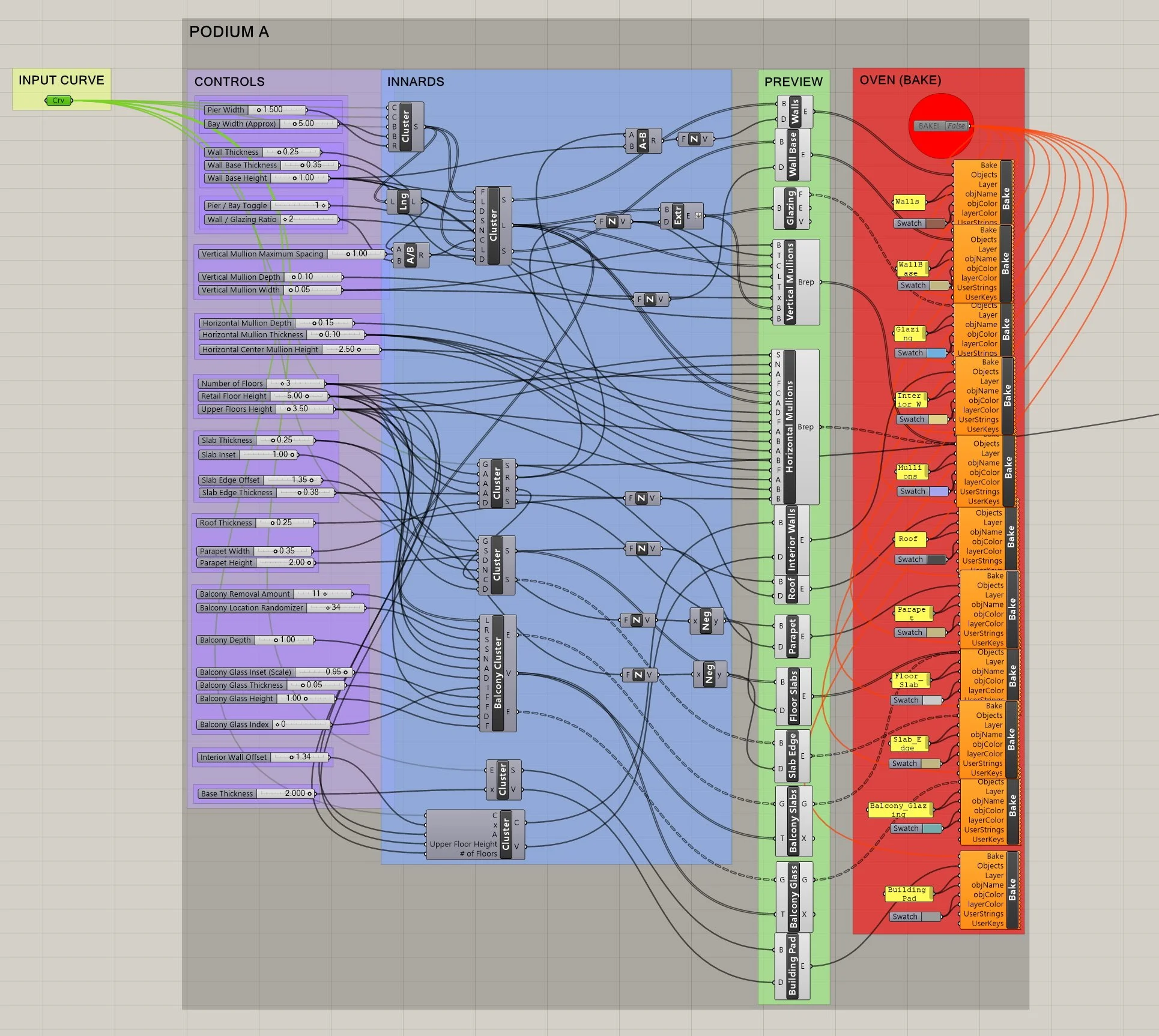1159x1036 pixels.
Task: Select cluster with Upper Floor Height input
Action: (x=475, y=834)
